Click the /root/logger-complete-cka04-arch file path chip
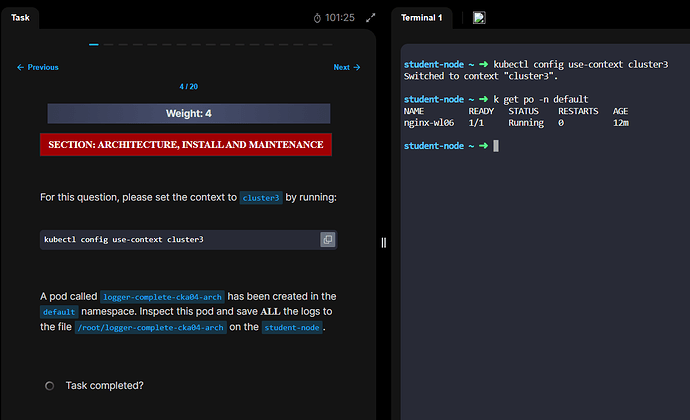 pyautogui.click(x=150, y=327)
